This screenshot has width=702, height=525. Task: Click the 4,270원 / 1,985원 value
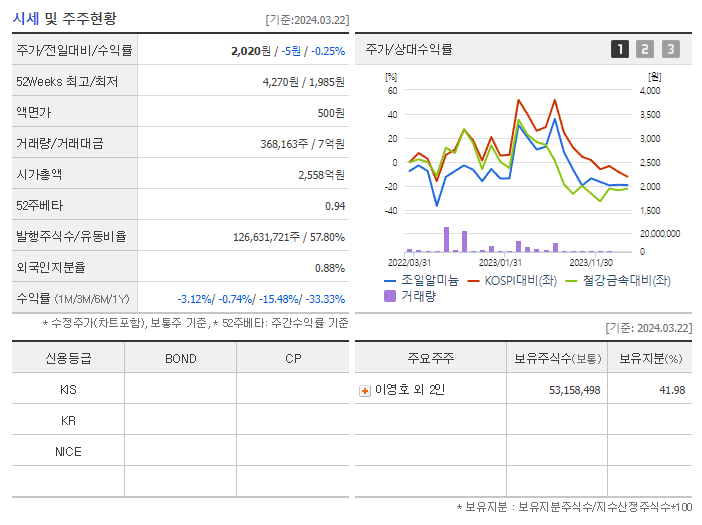pos(304,82)
